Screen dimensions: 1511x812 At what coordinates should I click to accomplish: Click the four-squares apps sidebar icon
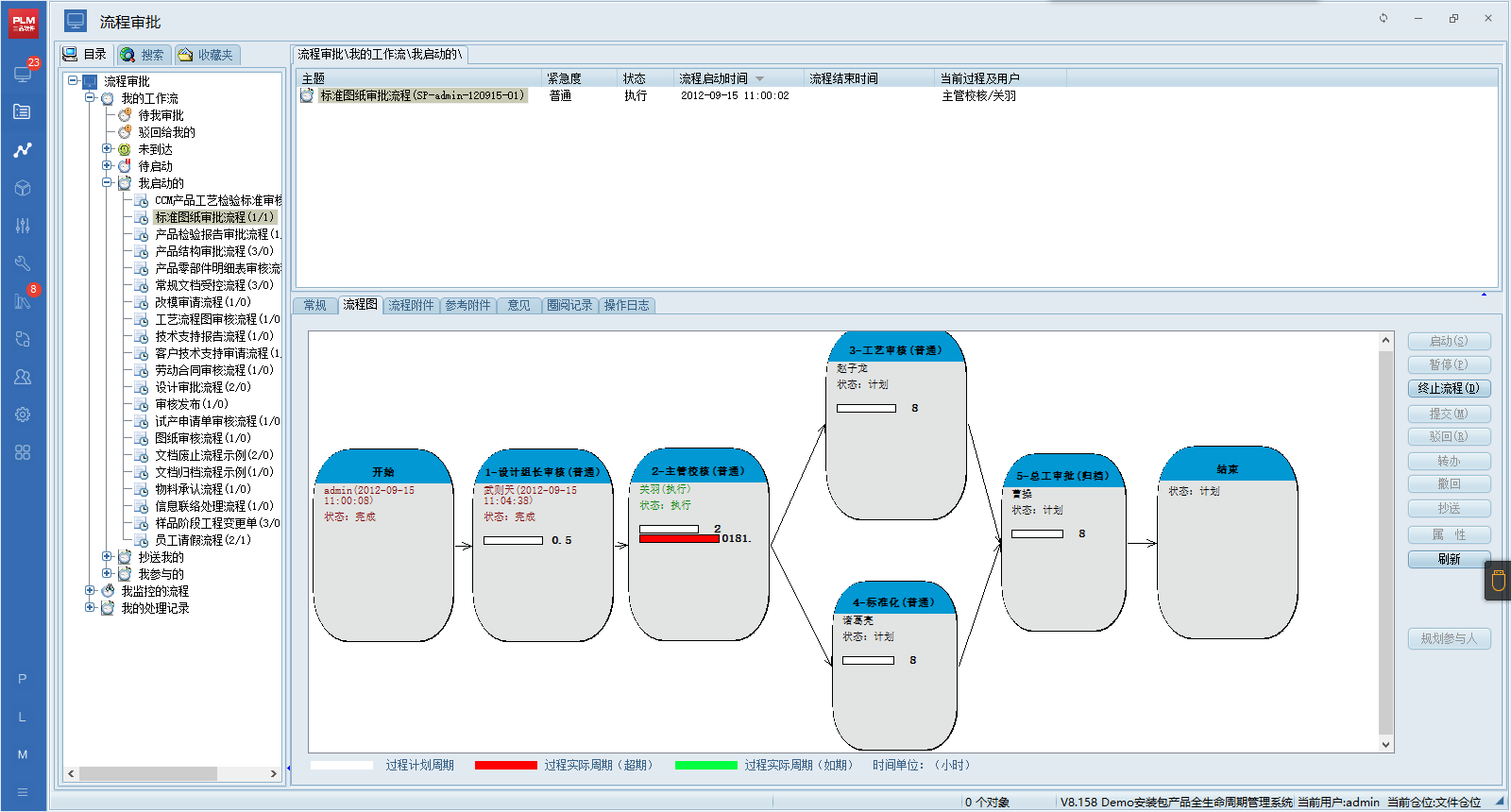[23, 452]
